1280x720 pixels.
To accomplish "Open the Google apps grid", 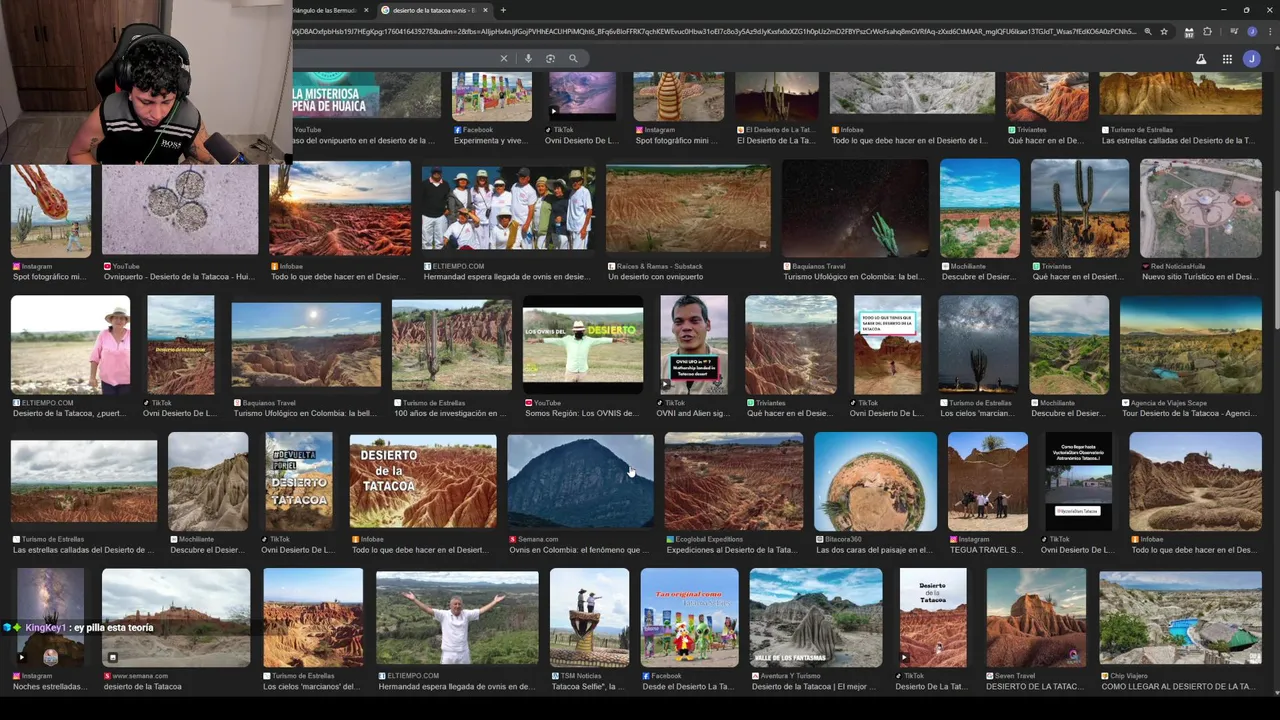I will tap(1227, 59).
